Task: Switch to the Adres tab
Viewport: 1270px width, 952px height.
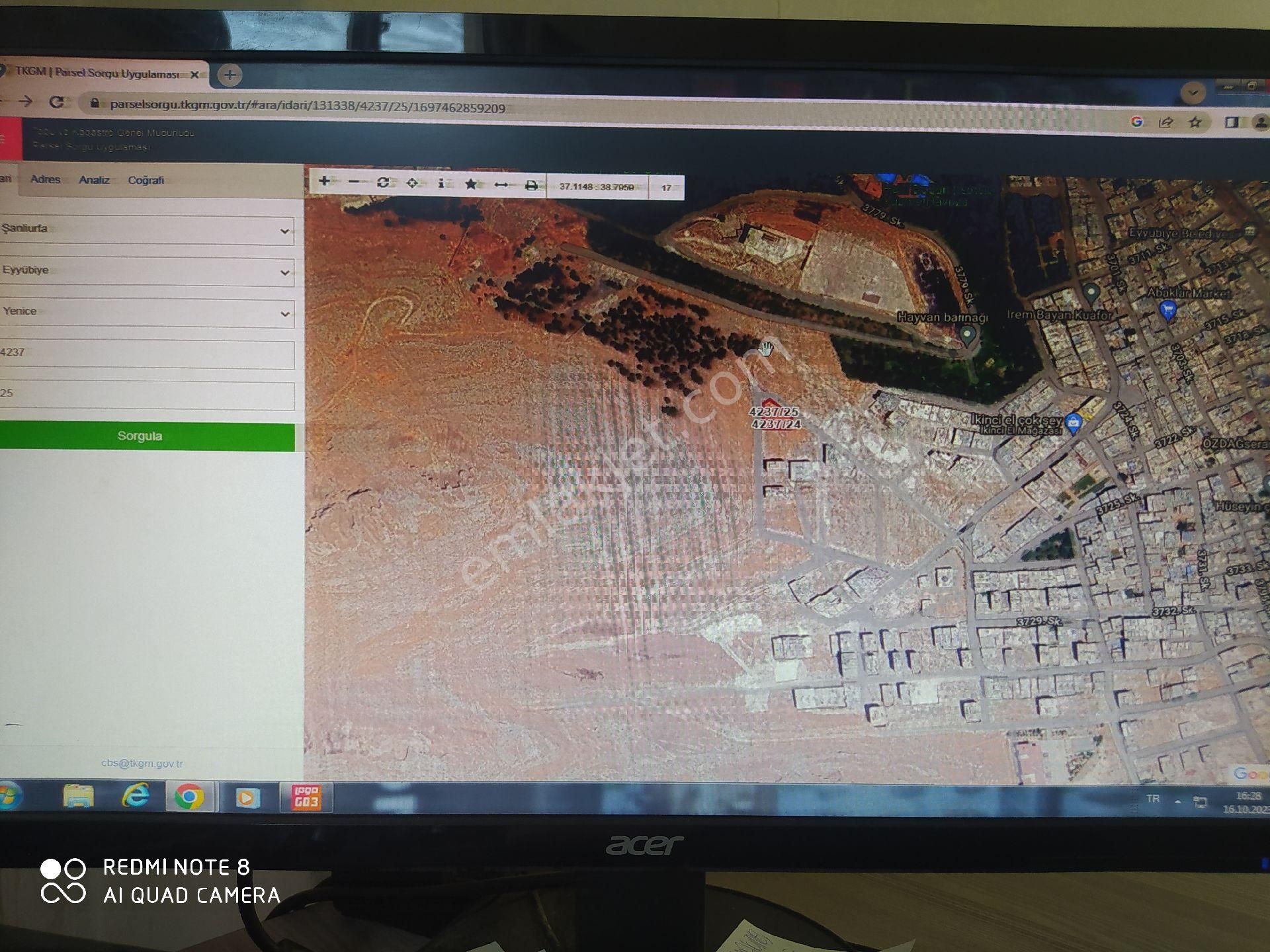Action: [x=45, y=179]
